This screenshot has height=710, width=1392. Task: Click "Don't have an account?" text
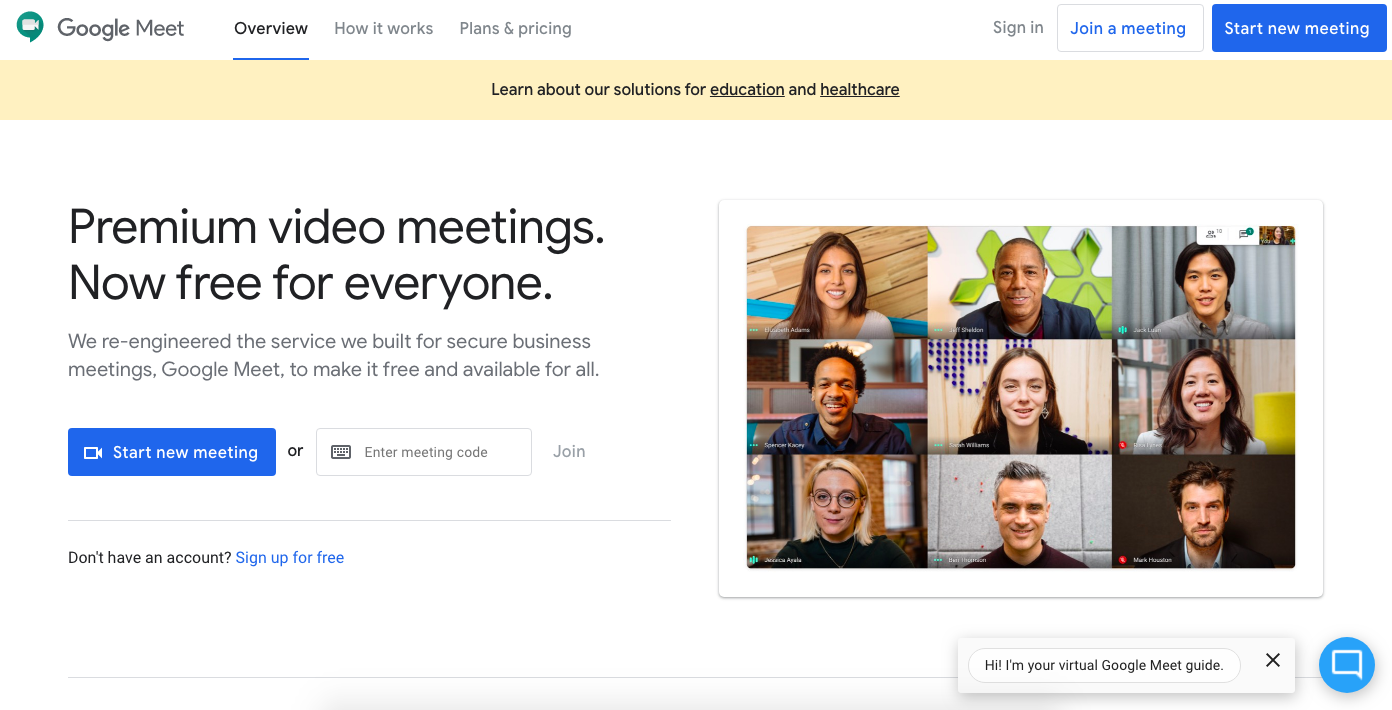150,557
